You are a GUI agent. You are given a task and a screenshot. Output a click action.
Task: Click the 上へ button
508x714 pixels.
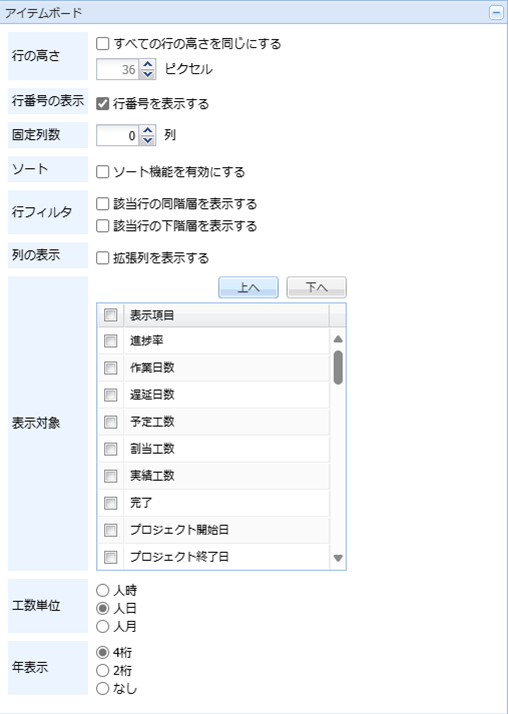pos(249,287)
